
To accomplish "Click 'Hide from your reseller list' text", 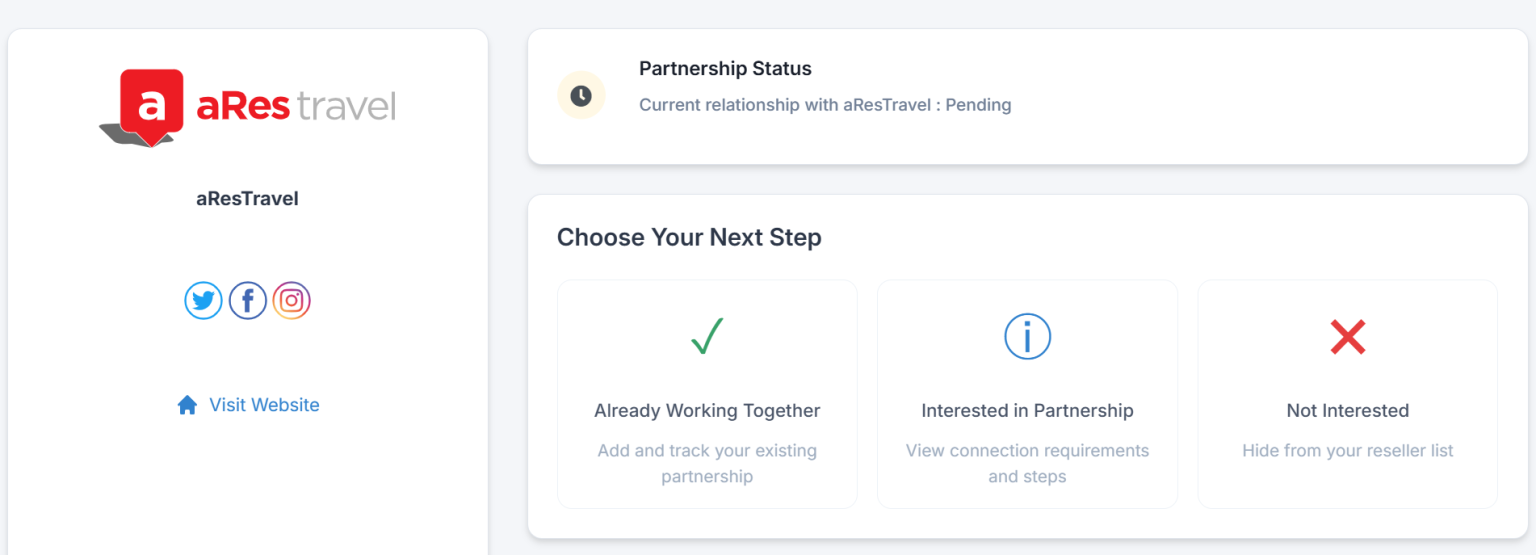I will click(1347, 451).
